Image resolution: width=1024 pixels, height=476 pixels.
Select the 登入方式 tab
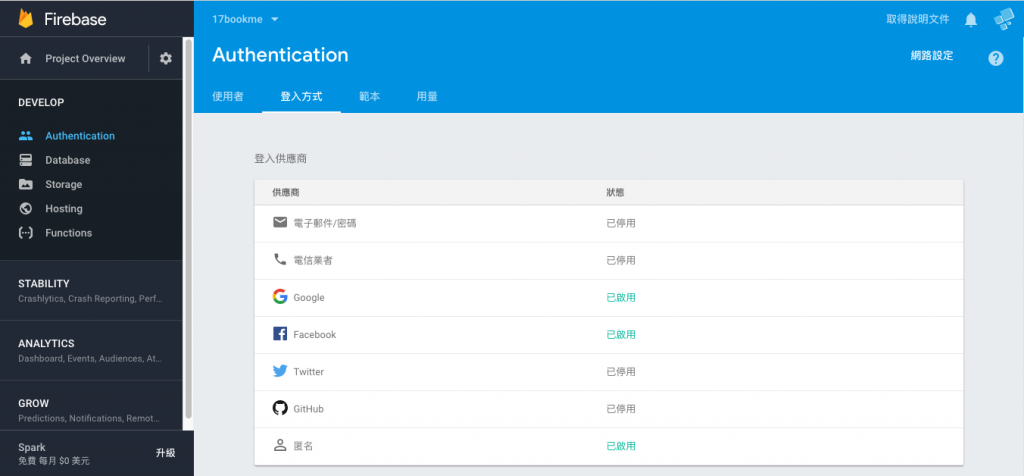(x=301, y=97)
